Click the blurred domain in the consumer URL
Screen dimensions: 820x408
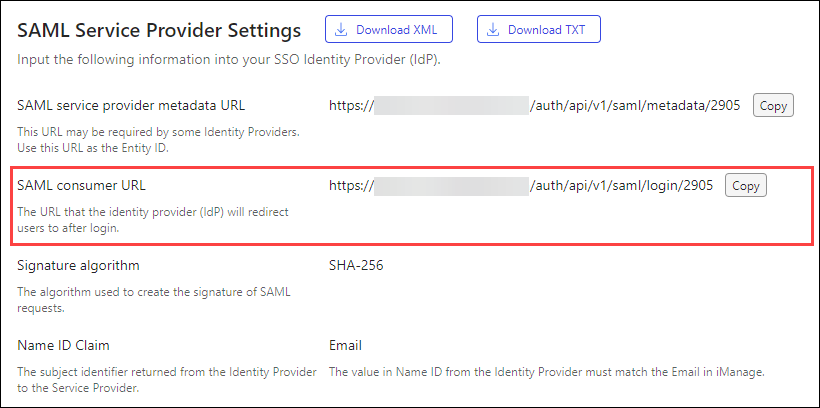tap(452, 186)
